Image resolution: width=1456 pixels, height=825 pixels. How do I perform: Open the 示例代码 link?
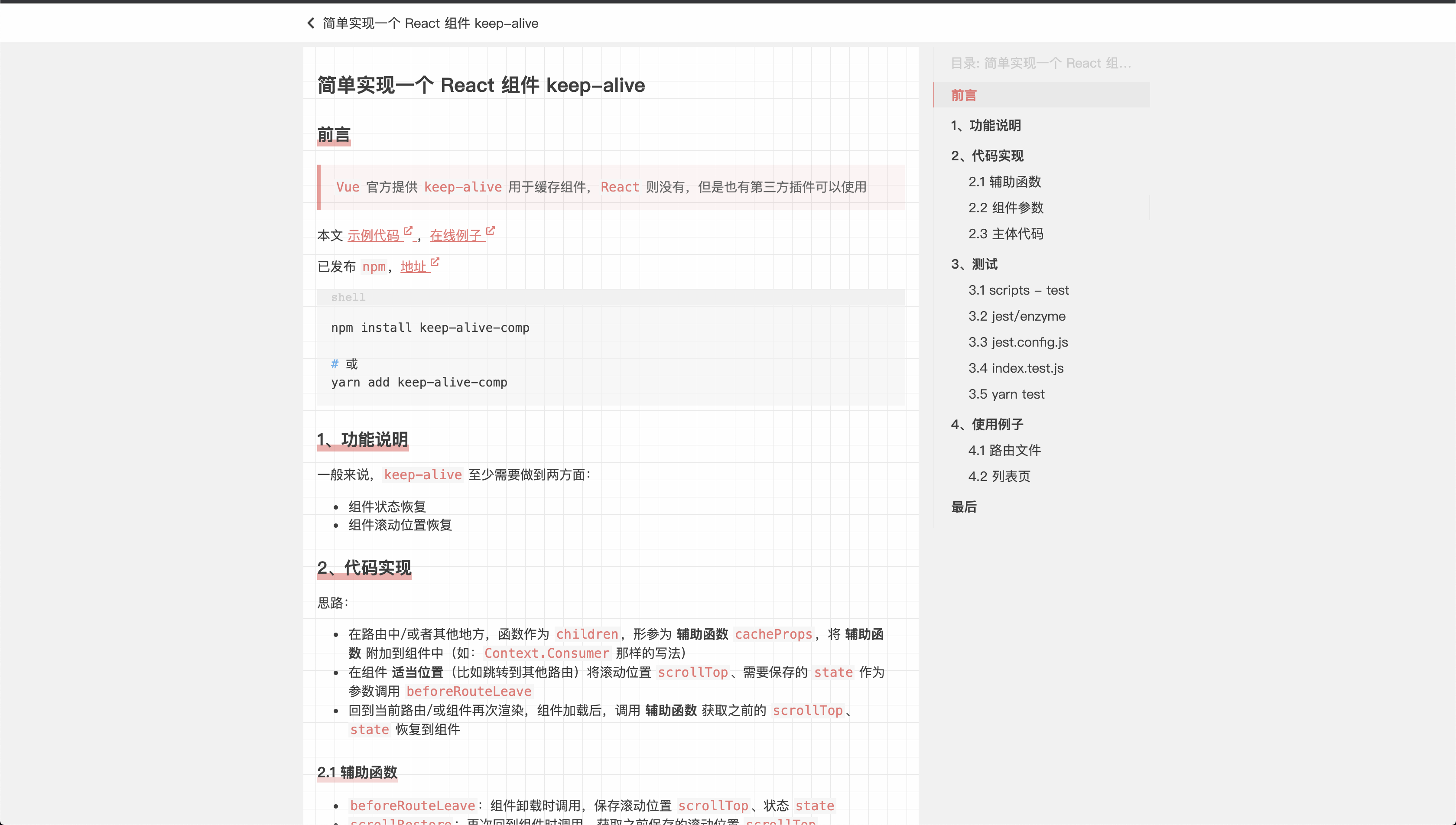click(x=374, y=236)
